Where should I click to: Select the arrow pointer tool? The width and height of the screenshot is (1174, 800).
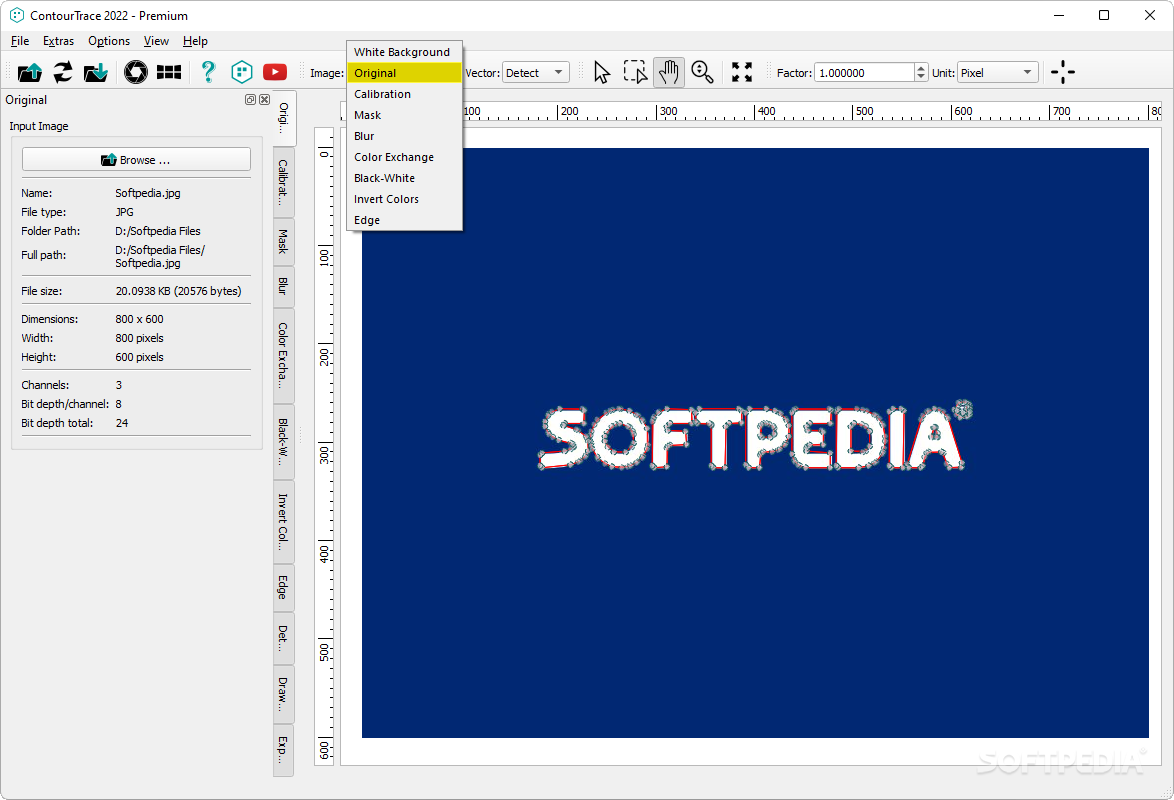602,73
